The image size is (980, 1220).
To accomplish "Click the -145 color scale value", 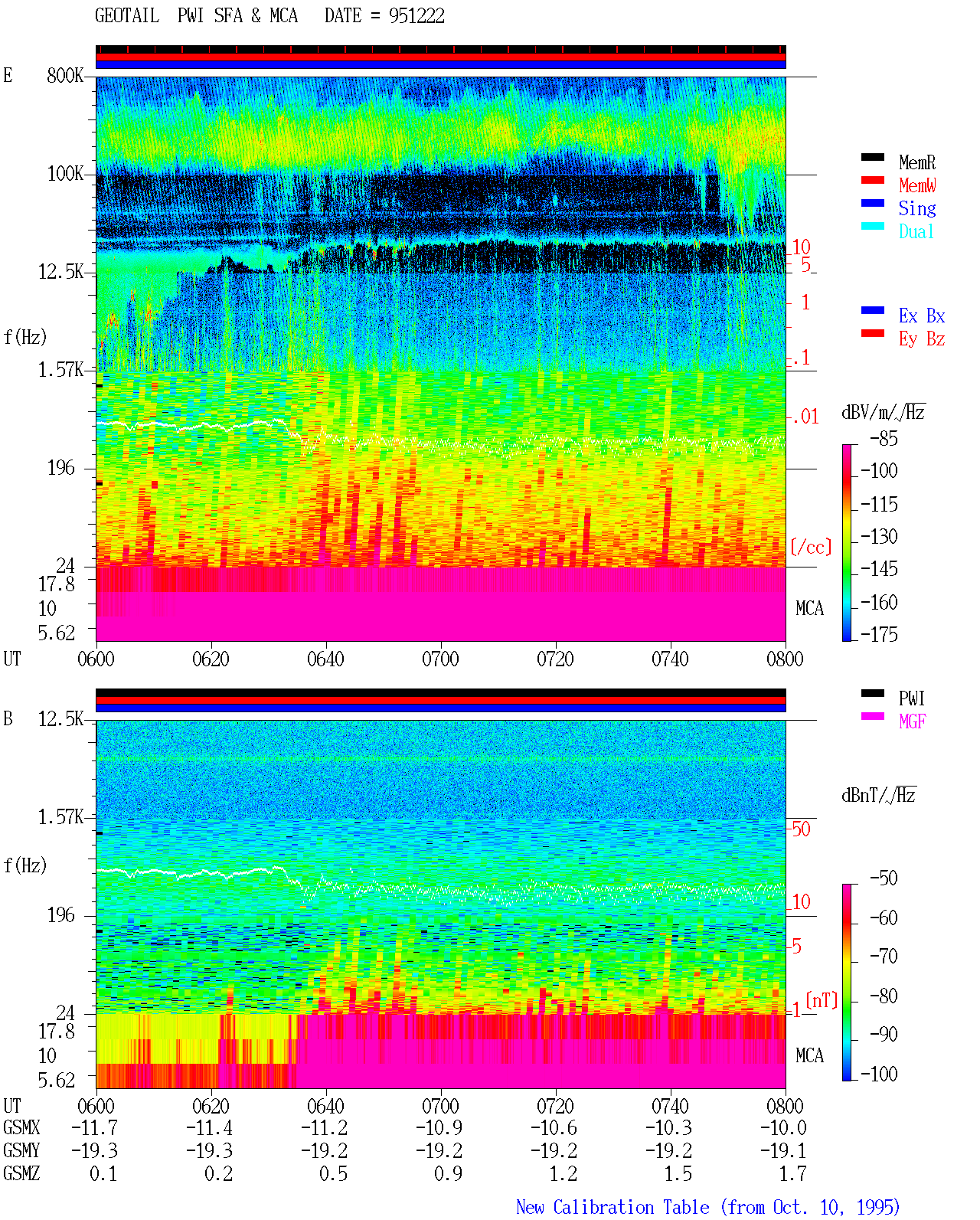I will [879, 569].
